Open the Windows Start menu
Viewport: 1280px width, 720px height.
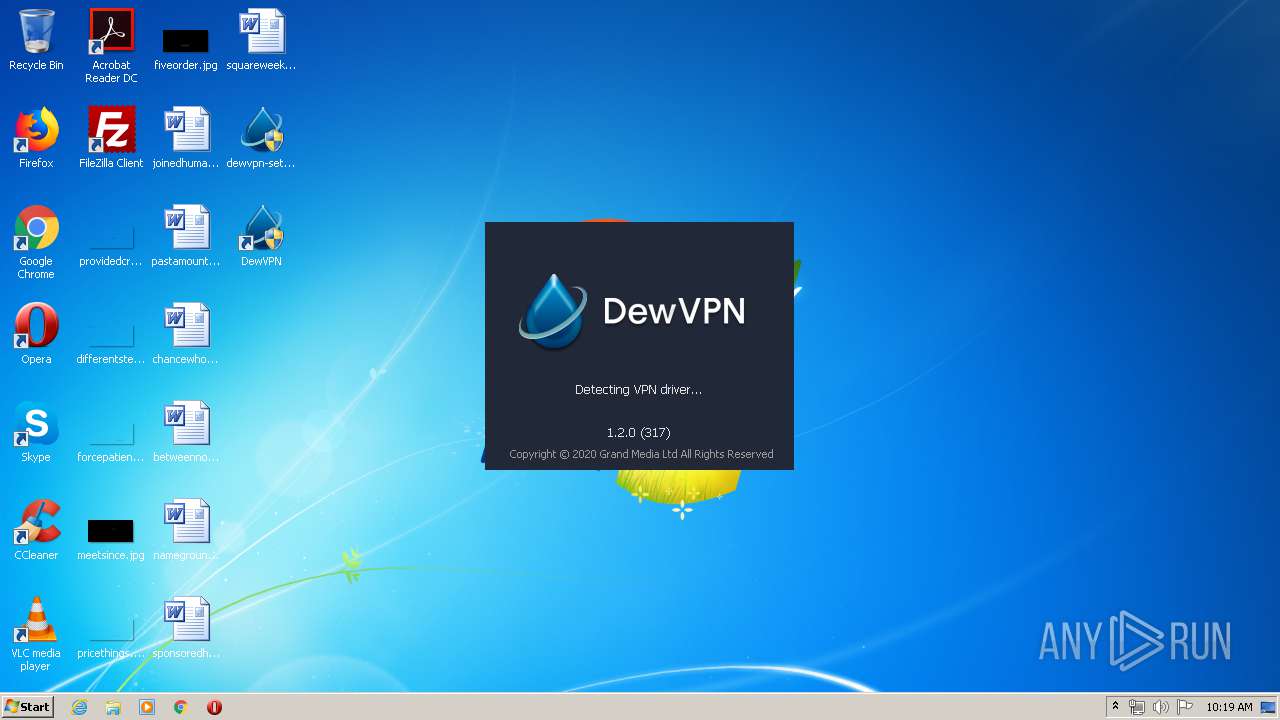(28, 707)
